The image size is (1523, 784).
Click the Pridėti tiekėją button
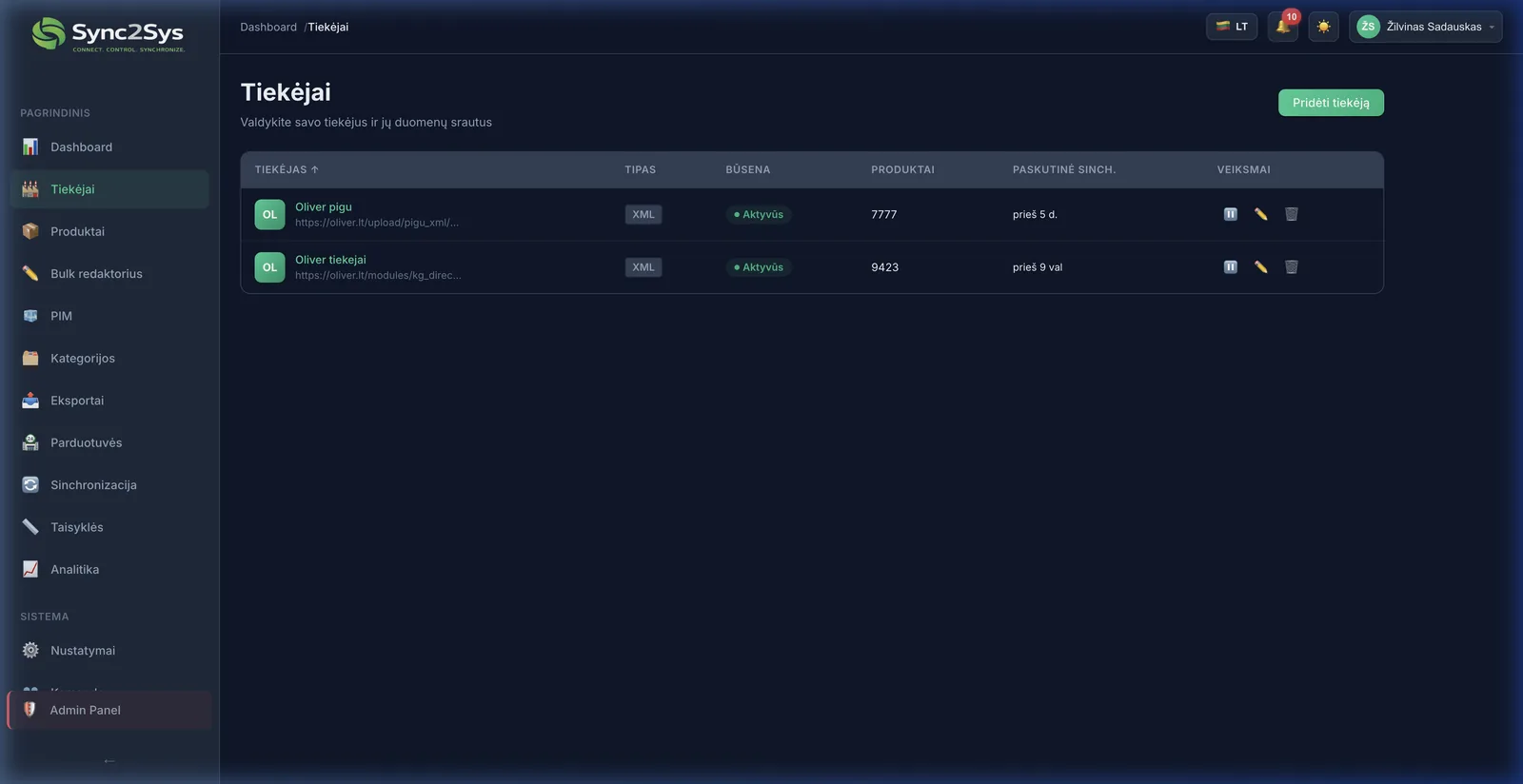[1330, 103]
